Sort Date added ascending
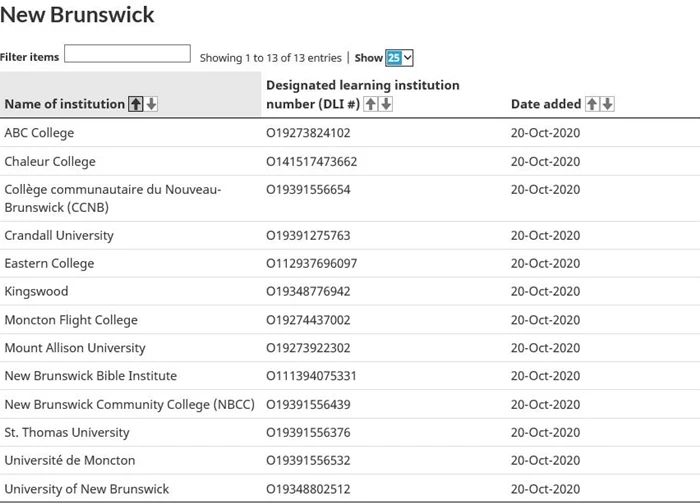The height and width of the screenshot is (504, 700). coord(592,104)
